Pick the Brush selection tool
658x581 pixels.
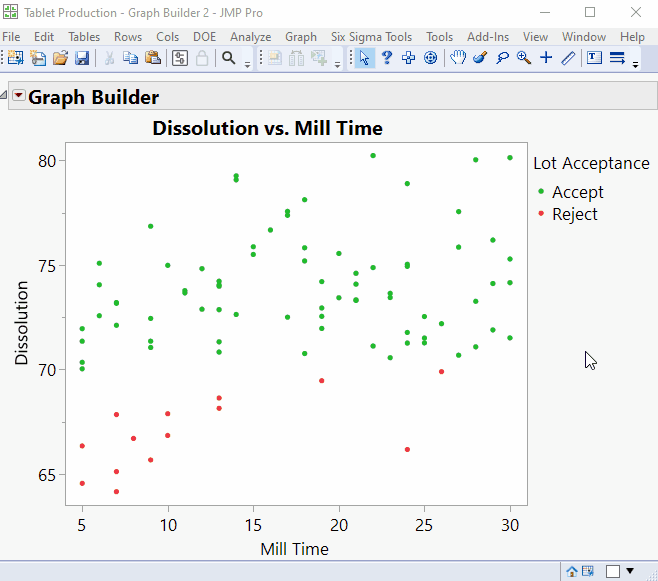[x=480, y=58]
